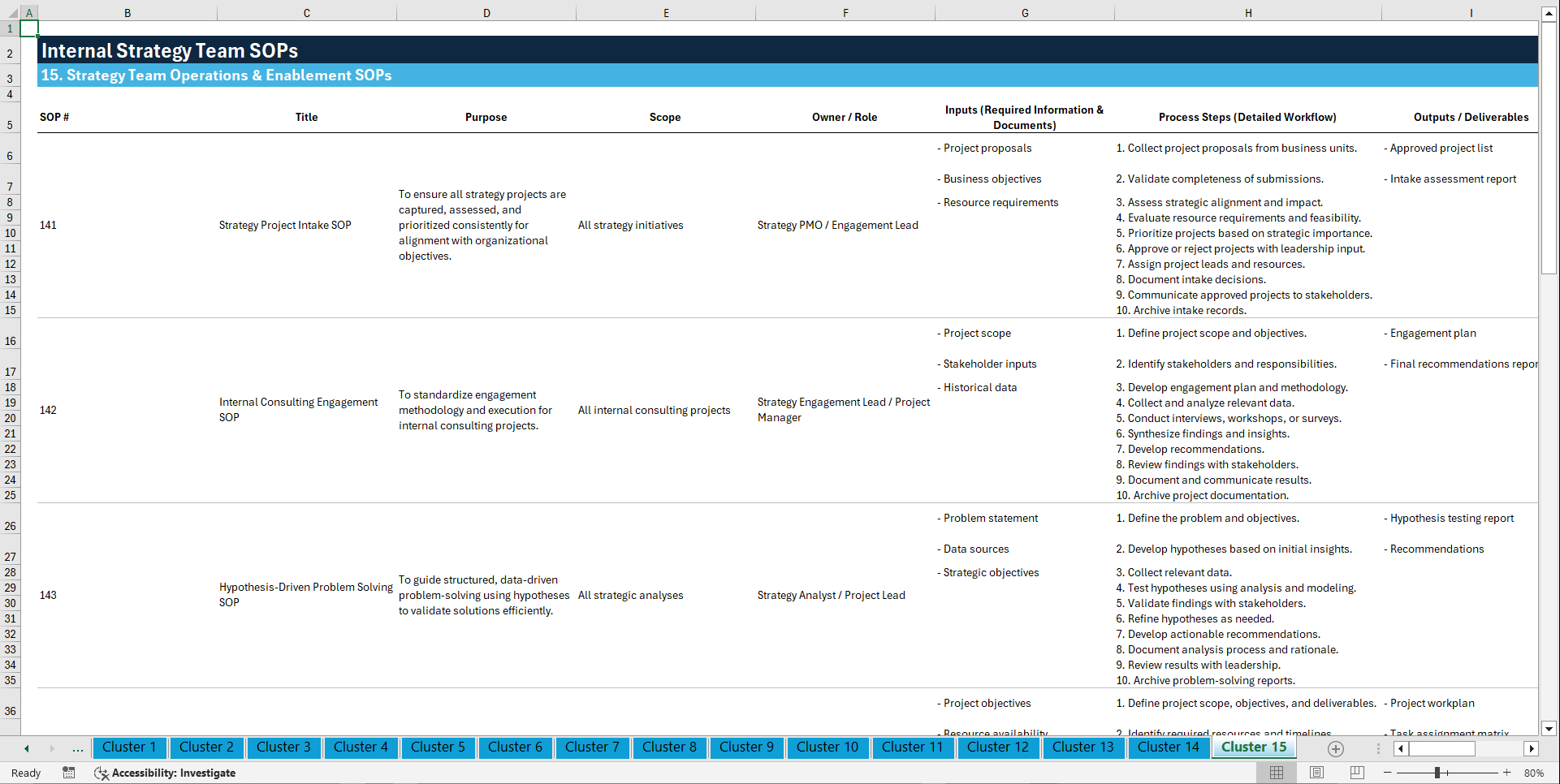Switch to the Cluster 12 tab
Viewport: 1560px width, 784px height.
(x=998, y=747)
